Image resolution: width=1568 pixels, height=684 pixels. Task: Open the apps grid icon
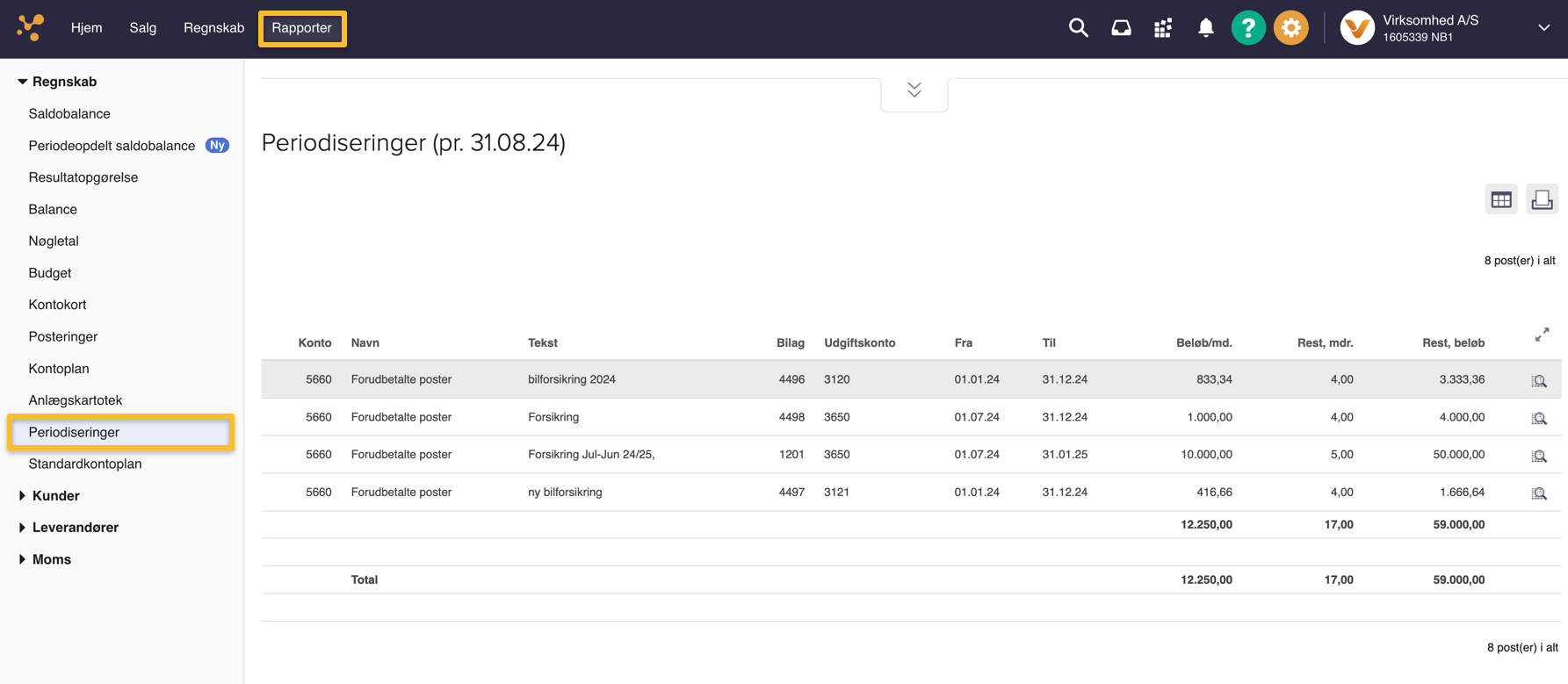(x=1163, y=28)
